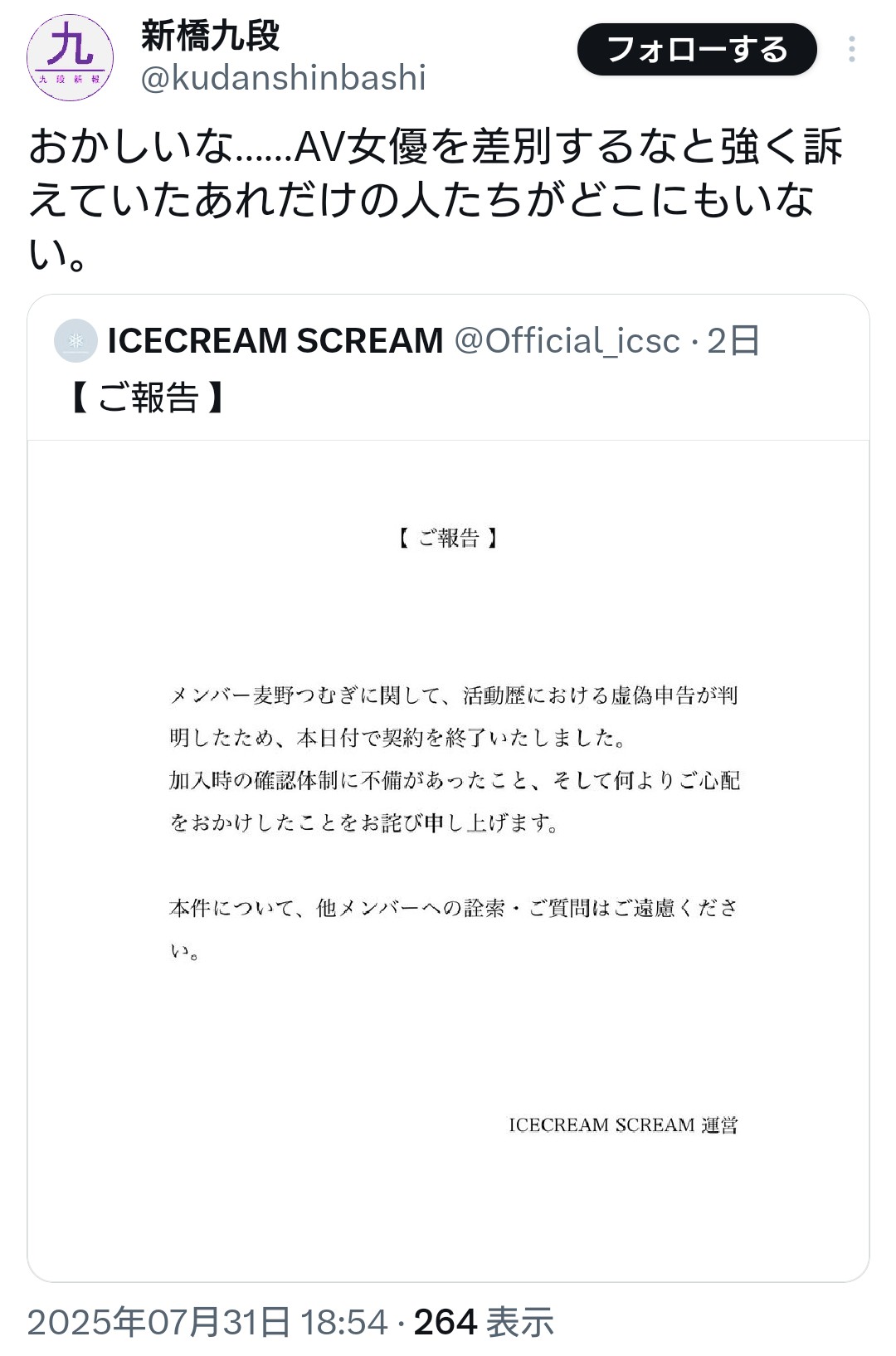896x1356 pixels.
Task: Open the three-dot more options menu
Action: pyautogui.click(x=852, y=50)
